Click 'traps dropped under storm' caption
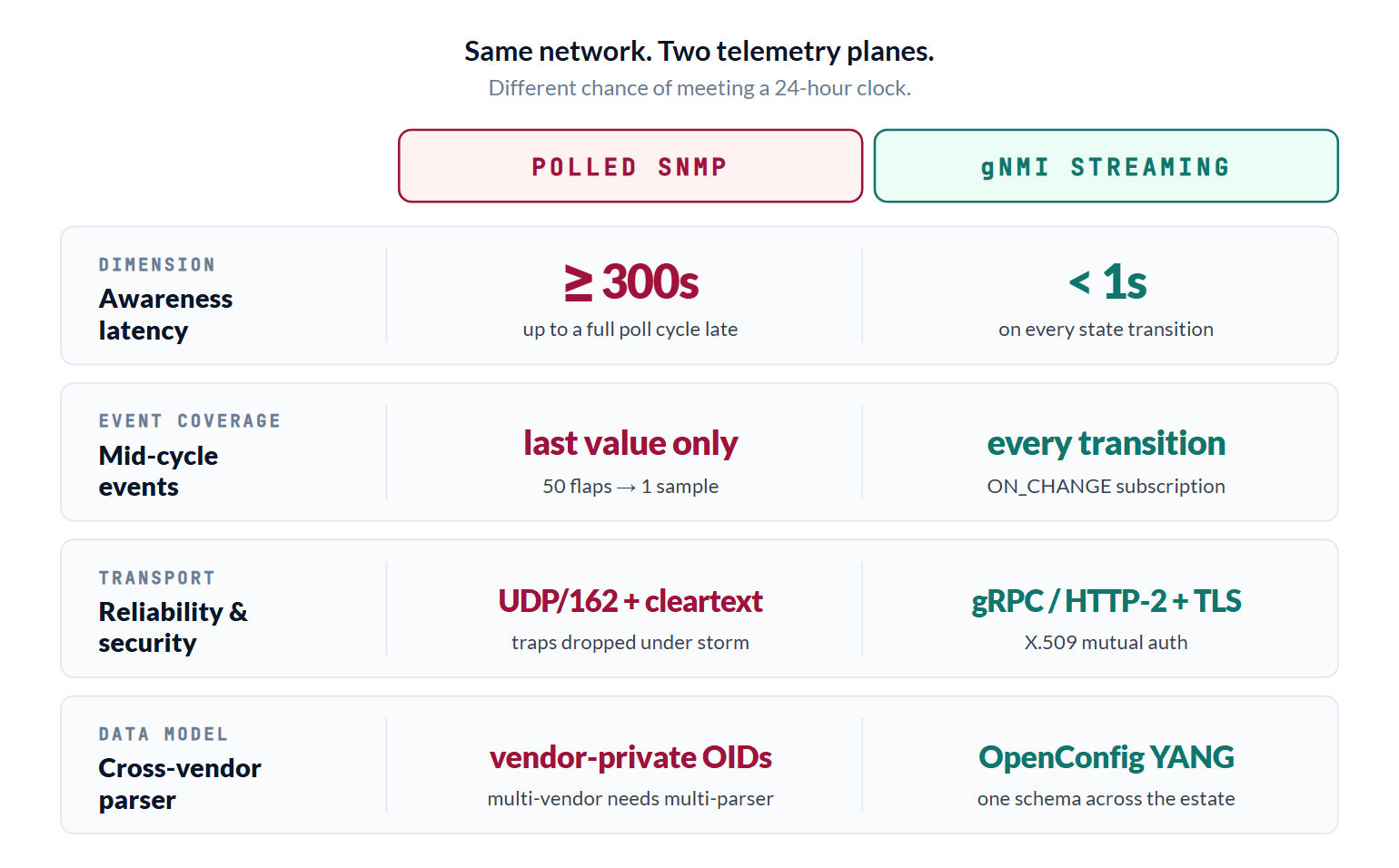Screen dimensions: 1399x868 630,642
